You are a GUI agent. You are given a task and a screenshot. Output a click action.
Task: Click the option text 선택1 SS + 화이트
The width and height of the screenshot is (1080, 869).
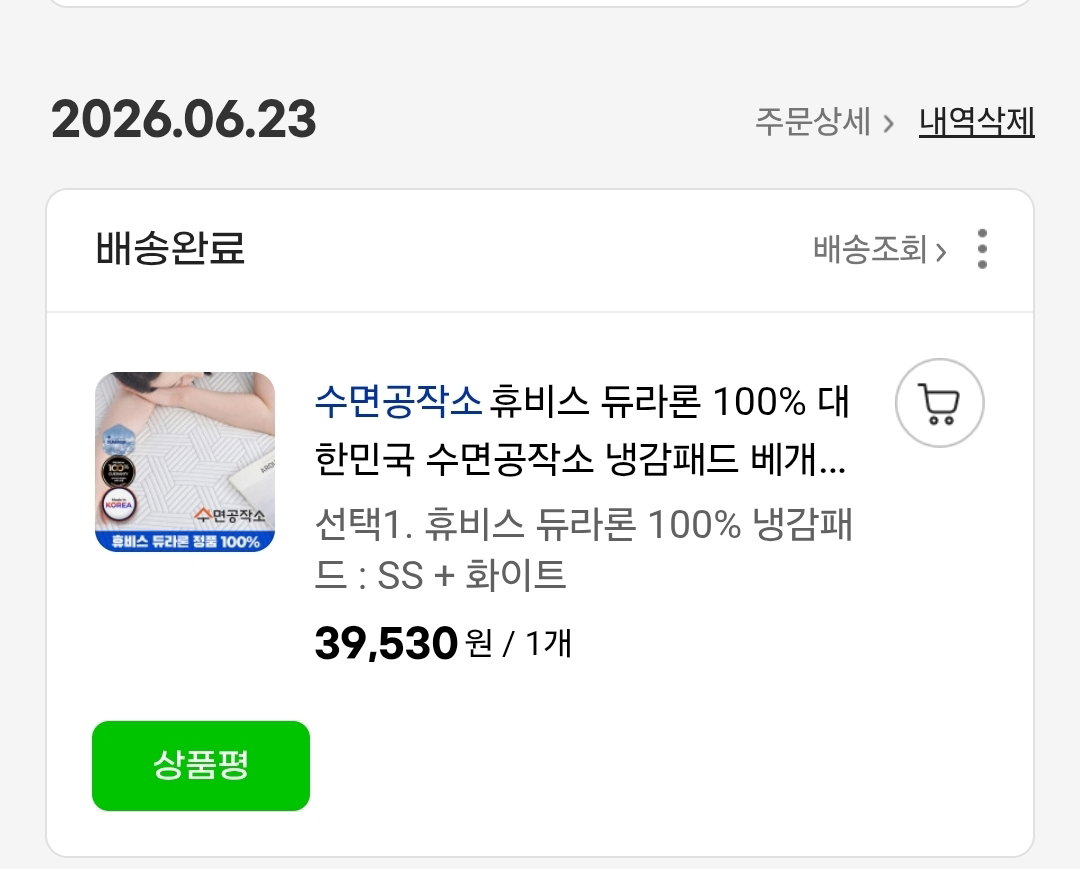click(x=584, y=549)
